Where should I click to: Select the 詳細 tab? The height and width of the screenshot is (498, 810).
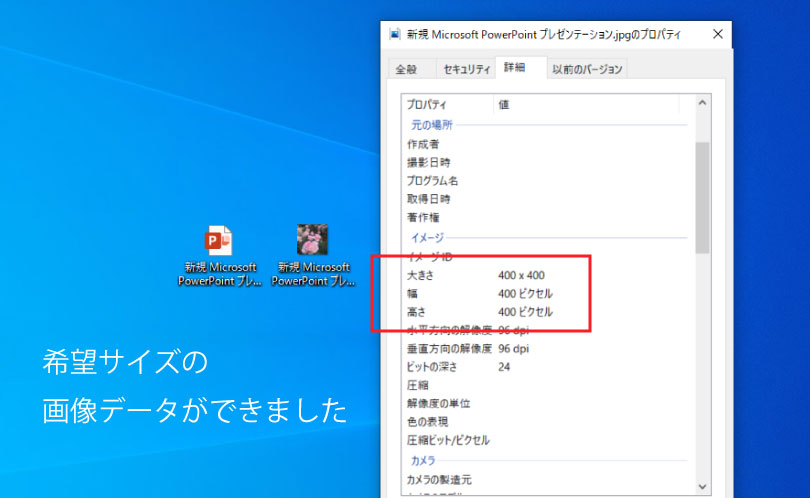click(516, 68)
